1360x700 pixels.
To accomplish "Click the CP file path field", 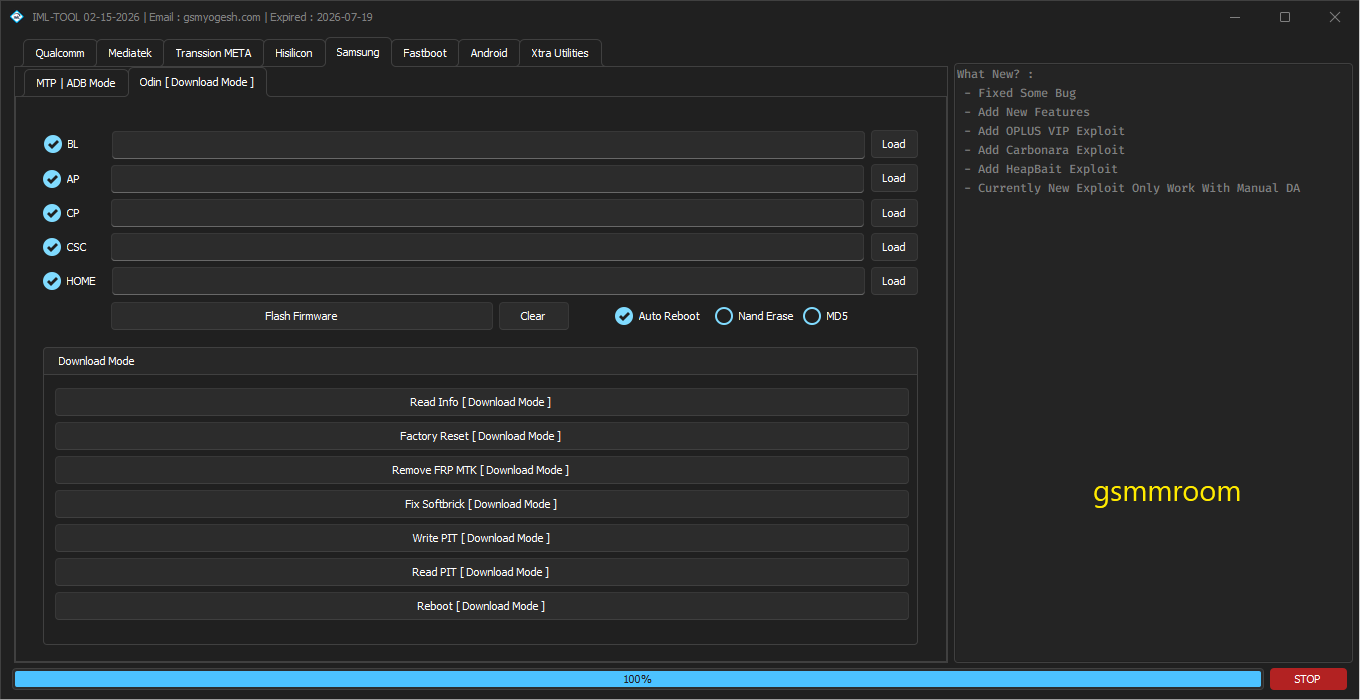I will [488, 213].
